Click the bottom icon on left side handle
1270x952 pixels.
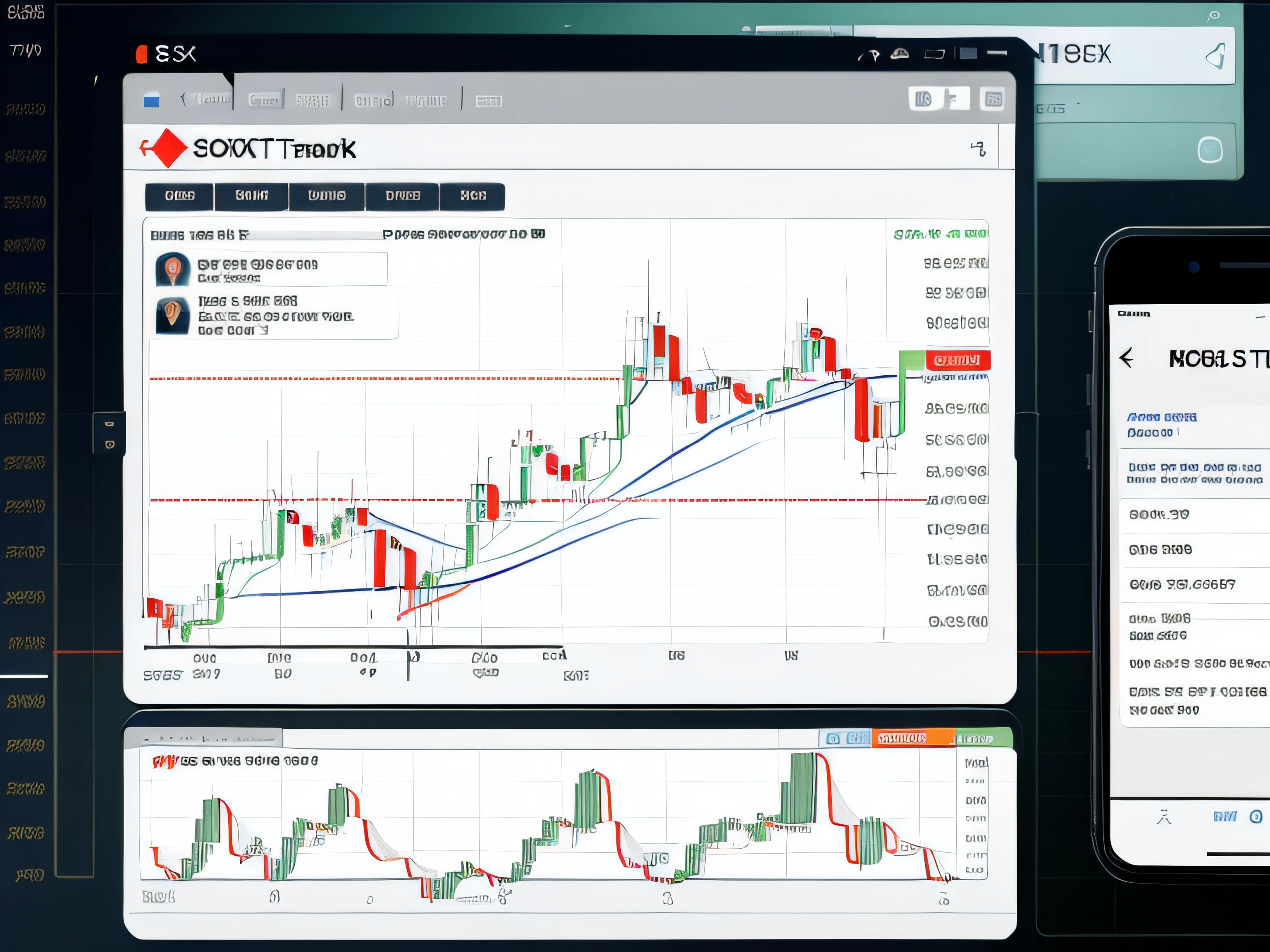[110, 444]
